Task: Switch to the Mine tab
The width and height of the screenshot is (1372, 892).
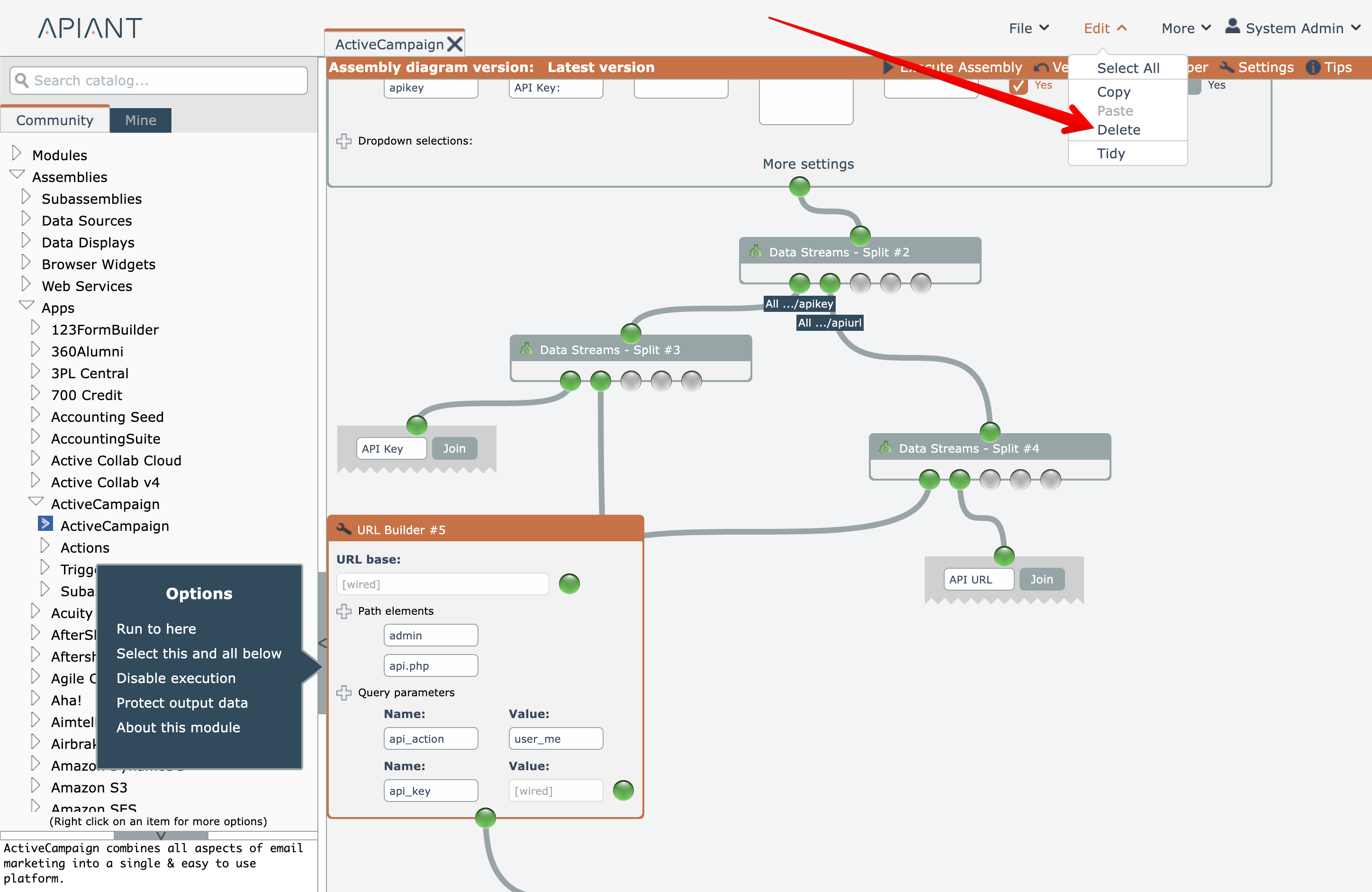Action: pos(141,120)
